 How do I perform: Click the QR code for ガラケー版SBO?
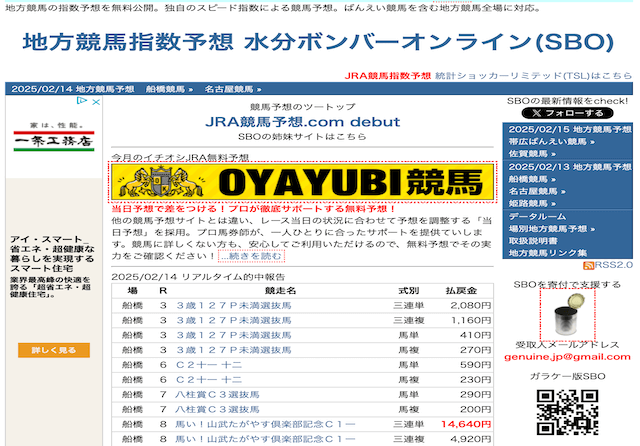[567, 412]
